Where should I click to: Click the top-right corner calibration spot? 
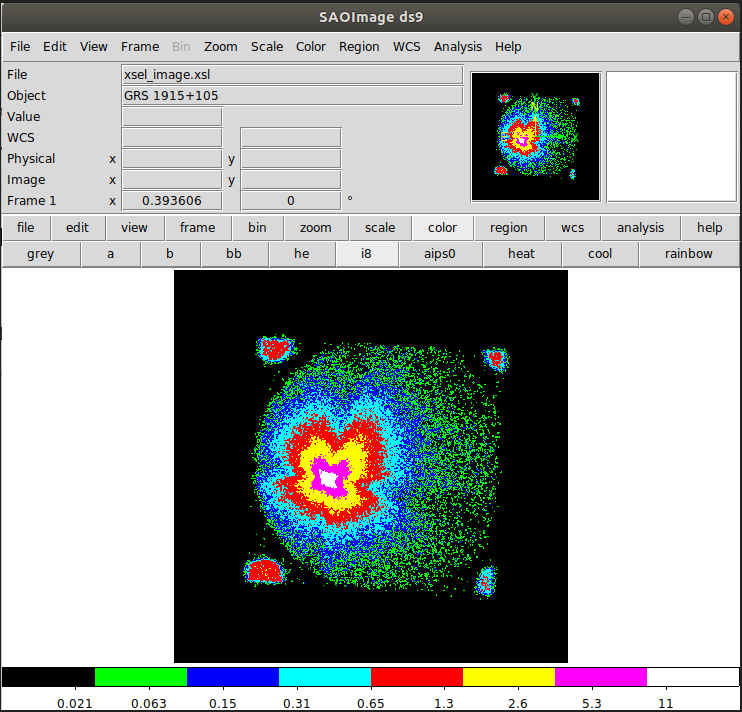click(x=495, y=359)
